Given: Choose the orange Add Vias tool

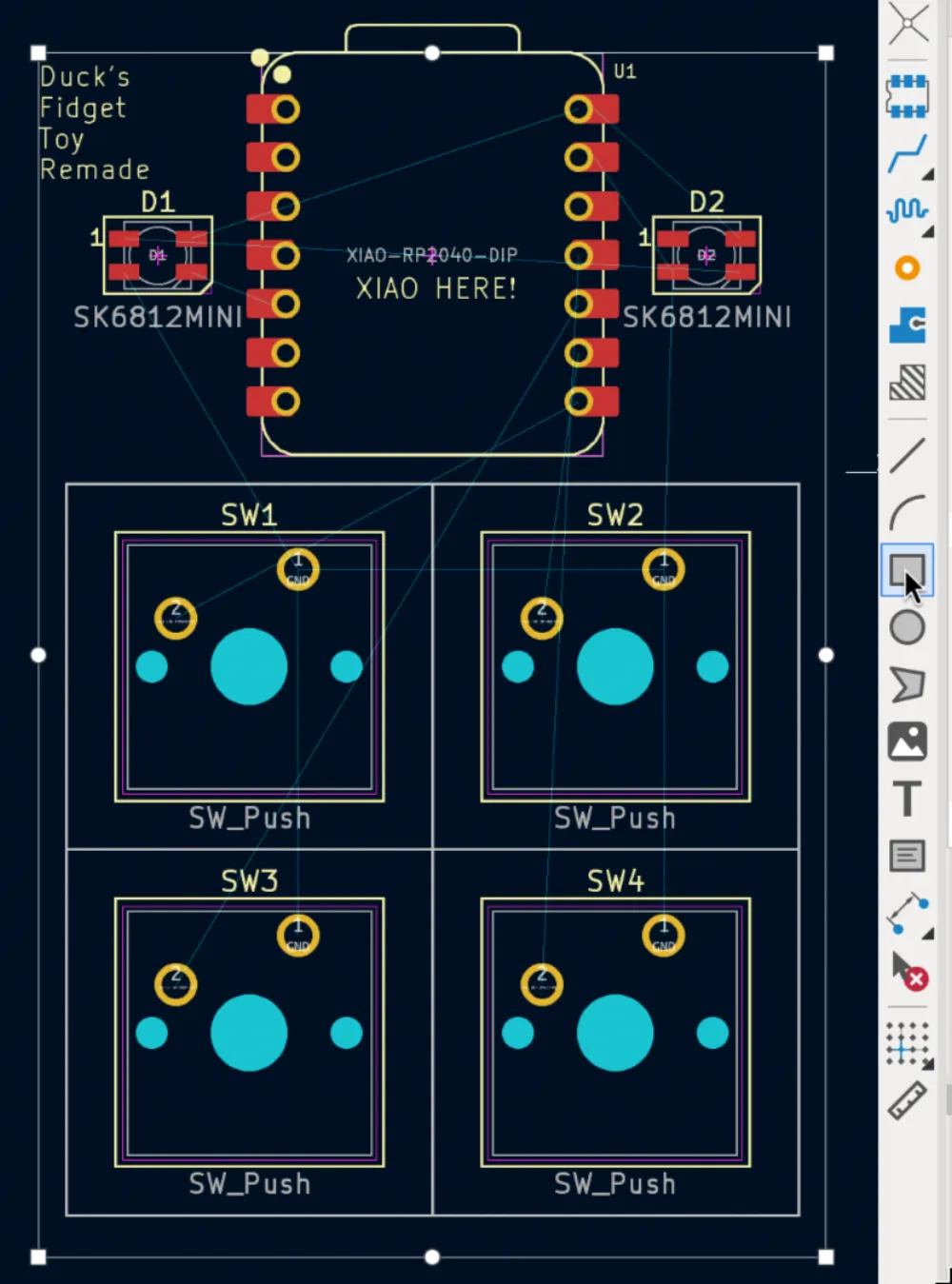Looking at the screenshot, I should coord(907,268).
